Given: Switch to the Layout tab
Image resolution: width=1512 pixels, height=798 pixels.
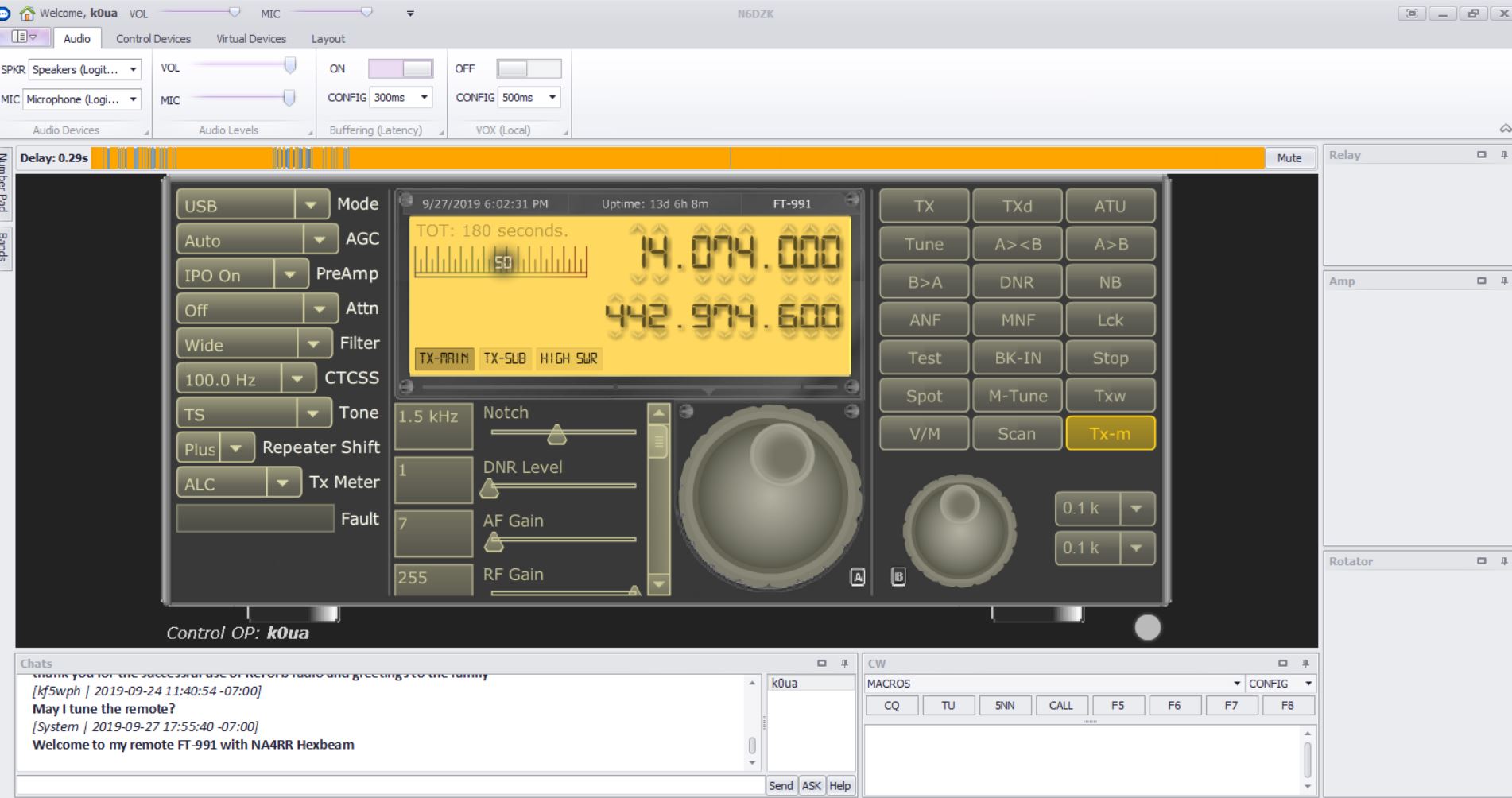Looking at the screenshot, I should [x=328, y=38].
